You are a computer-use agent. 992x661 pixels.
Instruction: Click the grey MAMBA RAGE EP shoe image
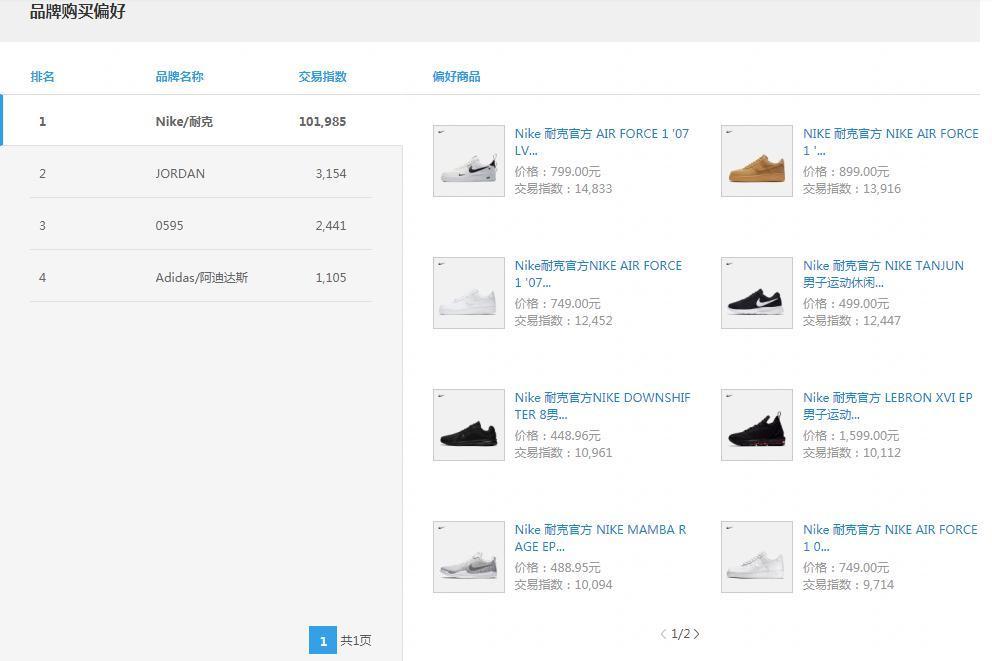tap(468, 557)
